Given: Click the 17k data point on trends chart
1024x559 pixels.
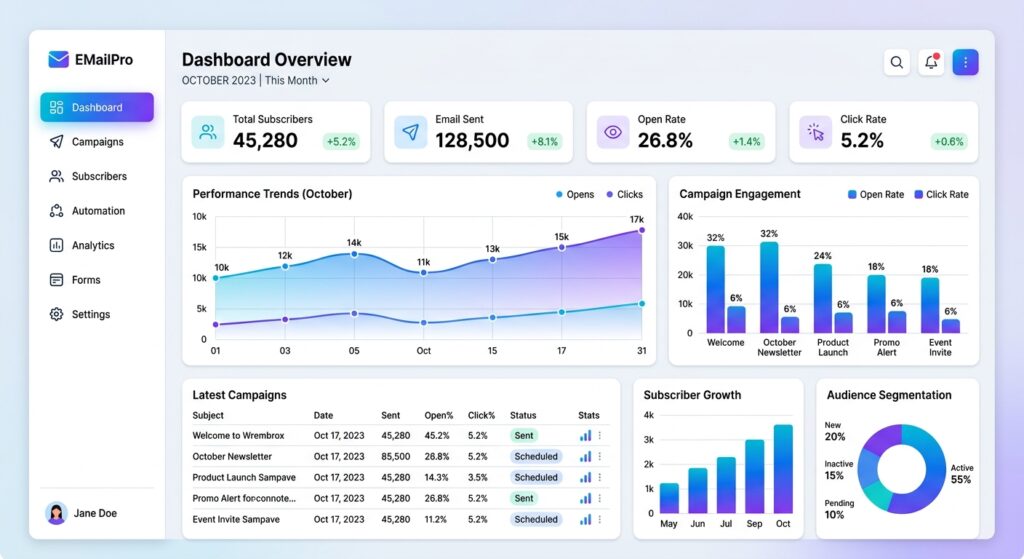Looking at the screenshot, I should point(642,230).
